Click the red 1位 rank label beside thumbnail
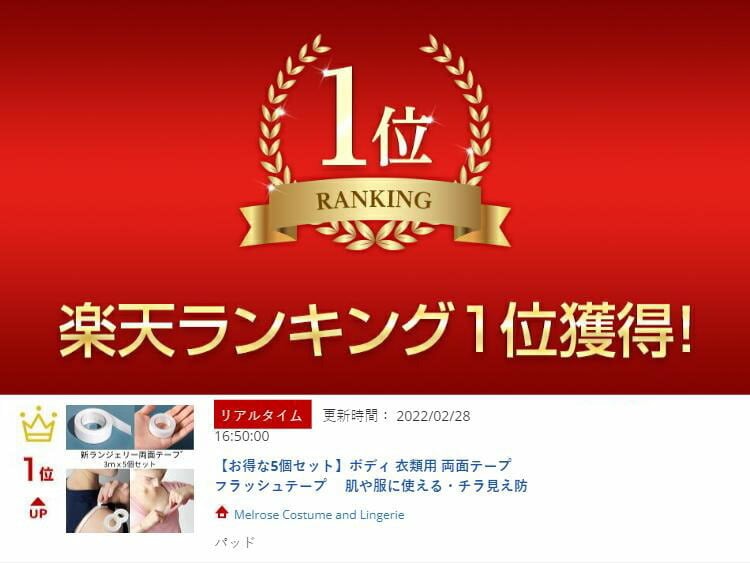This screenshot has width=750, height=563. tap(38, 470)
